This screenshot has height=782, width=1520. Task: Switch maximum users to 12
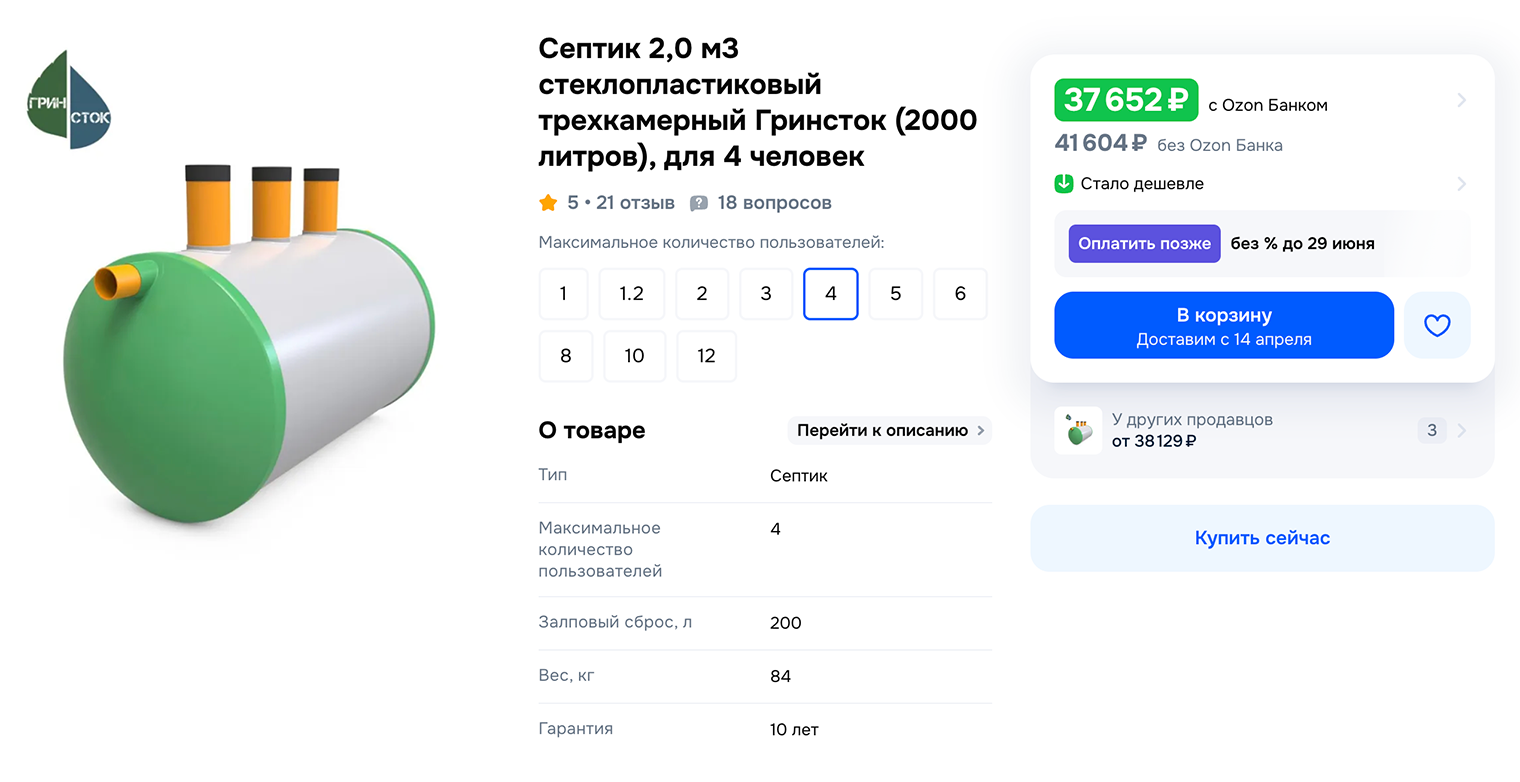pyautogui.click(x=706, y=356)
